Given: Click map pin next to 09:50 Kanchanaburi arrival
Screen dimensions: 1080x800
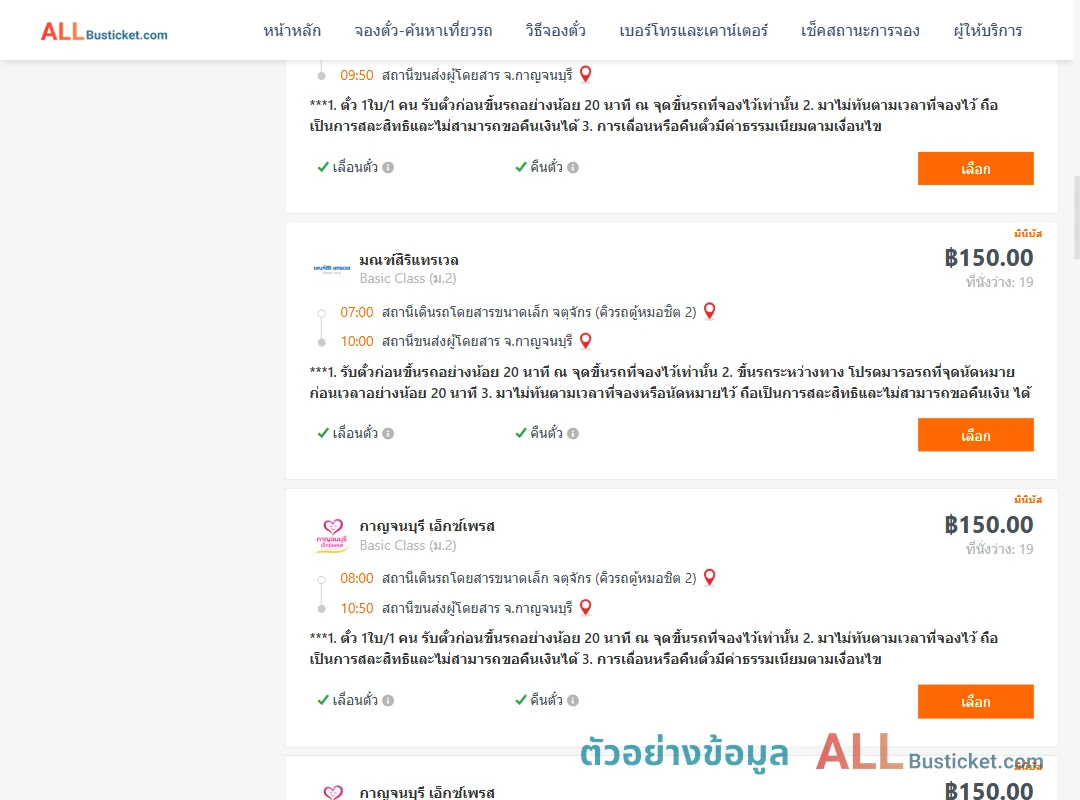Looking at the screenshot, I should tap(585, 74).
